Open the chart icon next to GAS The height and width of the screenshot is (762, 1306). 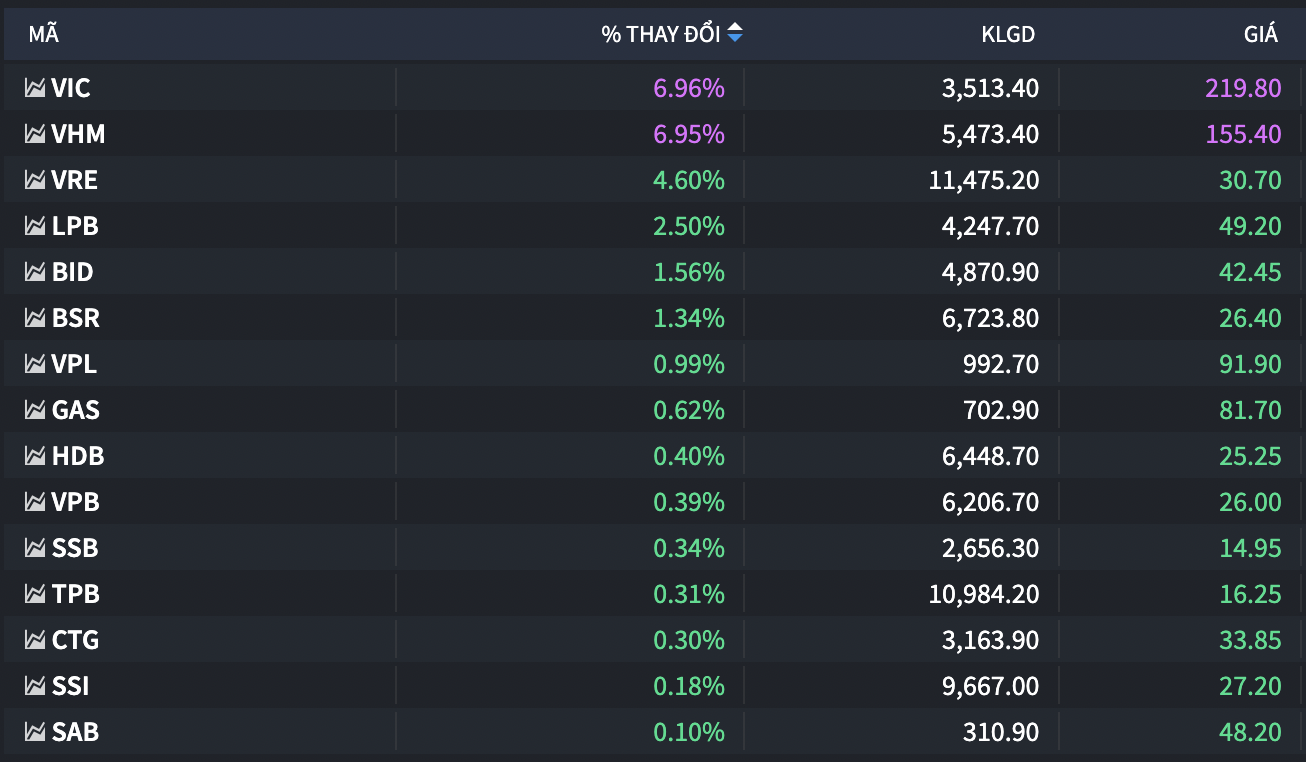(x=36, y=410)
